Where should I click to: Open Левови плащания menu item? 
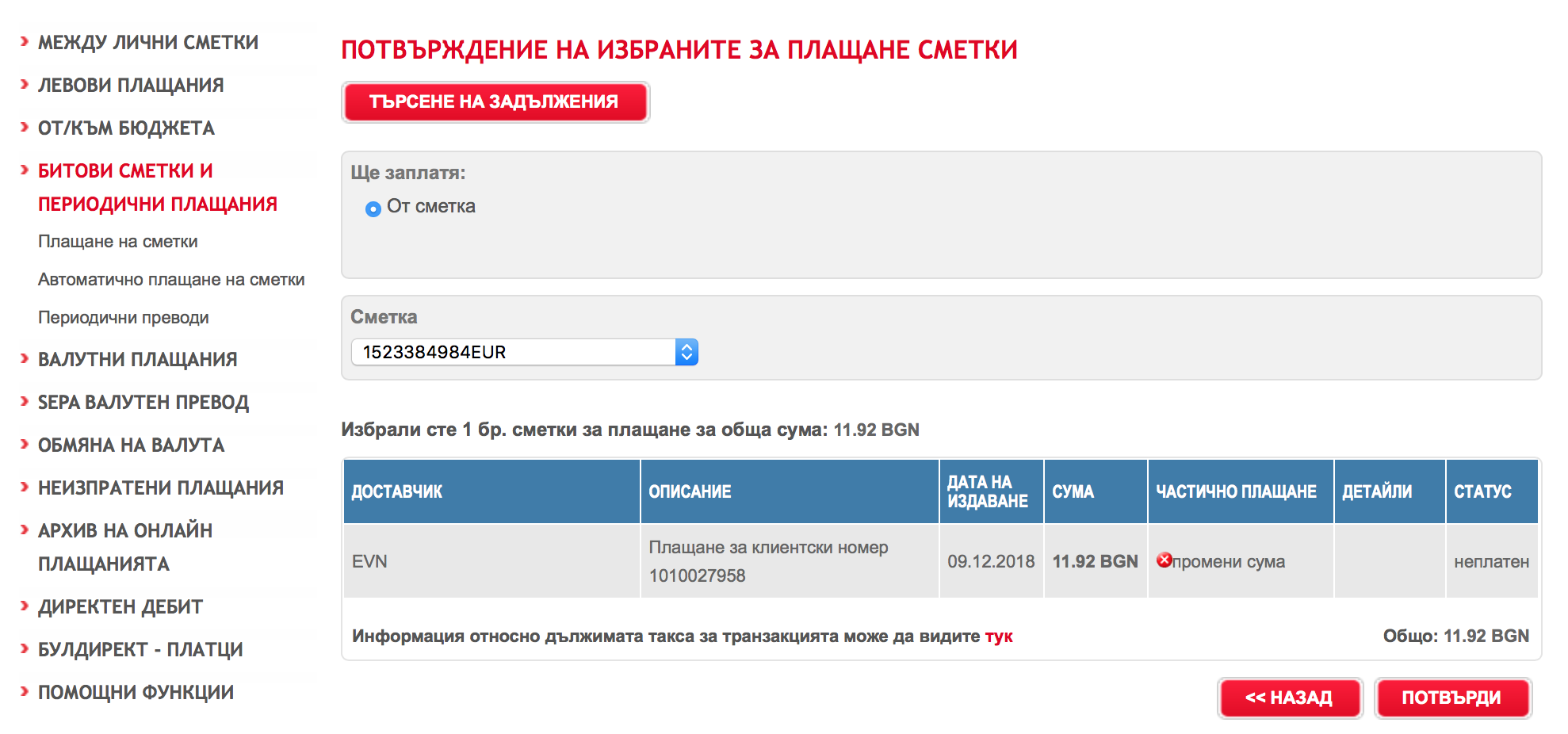(x=131, y=86)
